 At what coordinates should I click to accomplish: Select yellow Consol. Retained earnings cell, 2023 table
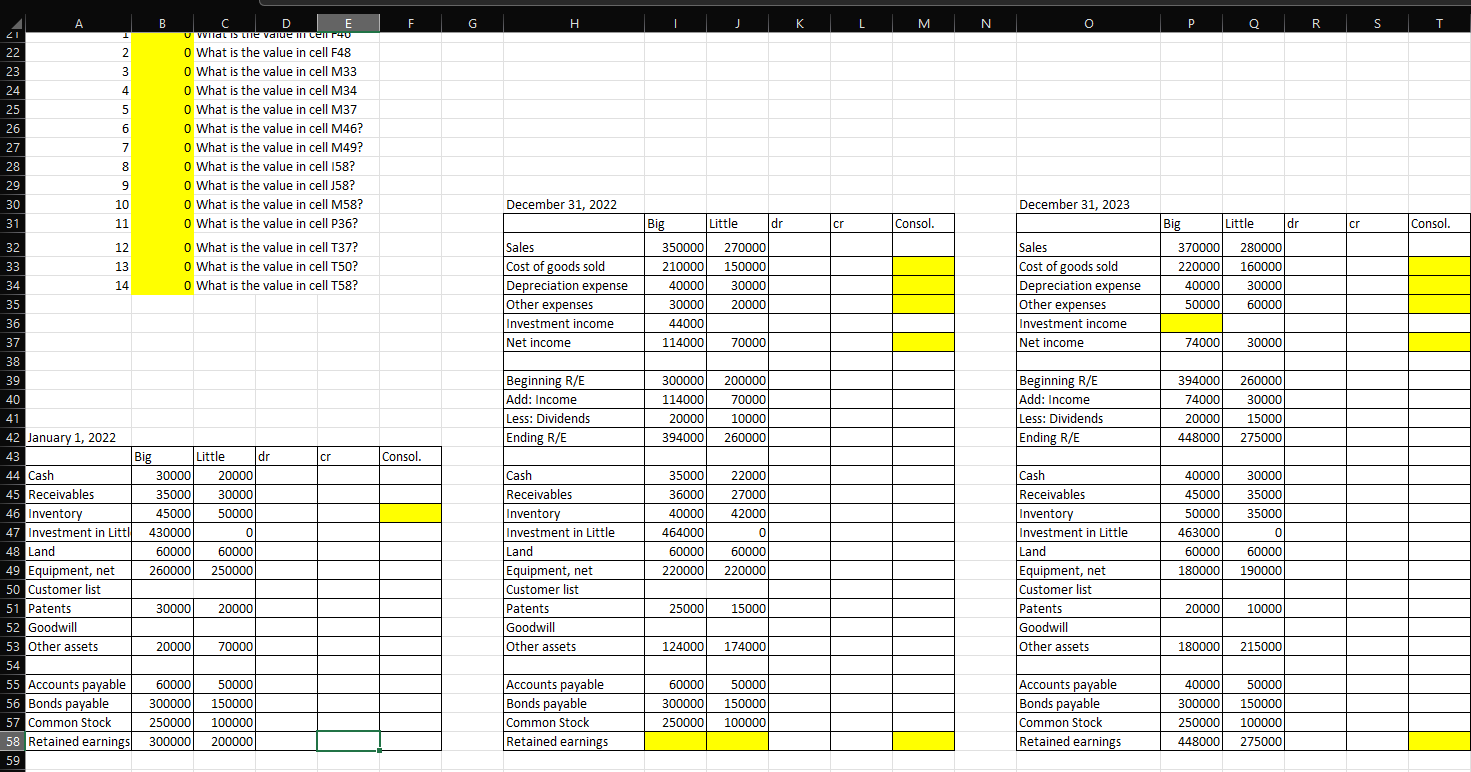pyautogui.click(x=1439, y=741)
